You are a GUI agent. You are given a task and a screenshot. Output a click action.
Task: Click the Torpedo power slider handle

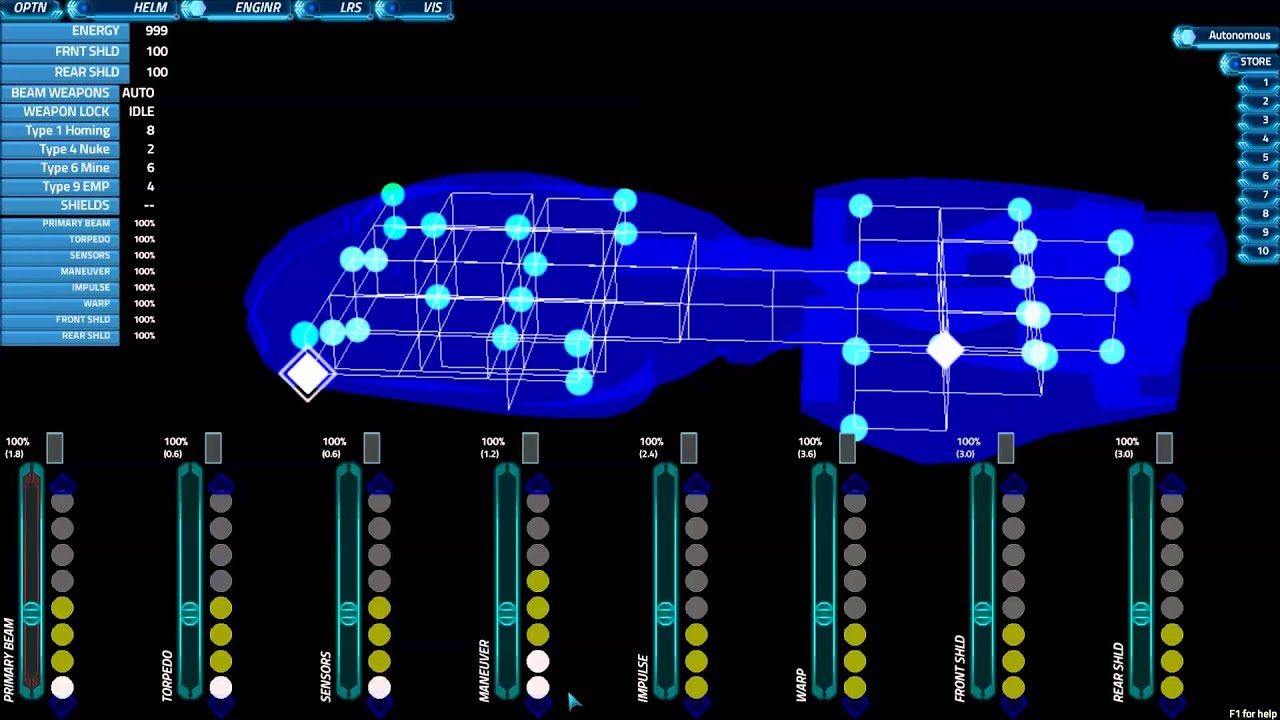click(190, 612)
